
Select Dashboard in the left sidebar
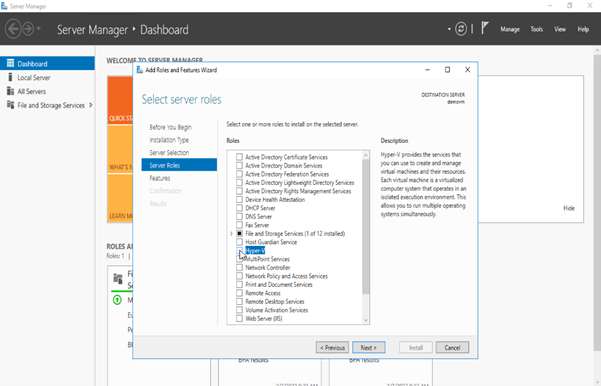47,64
